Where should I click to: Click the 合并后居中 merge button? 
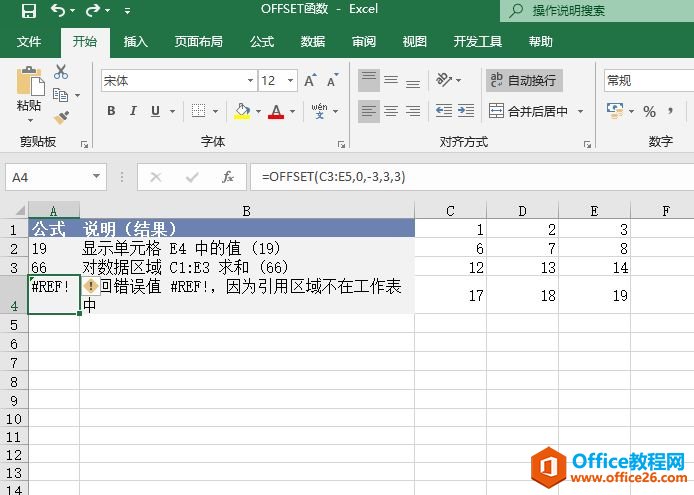point(528,111)
